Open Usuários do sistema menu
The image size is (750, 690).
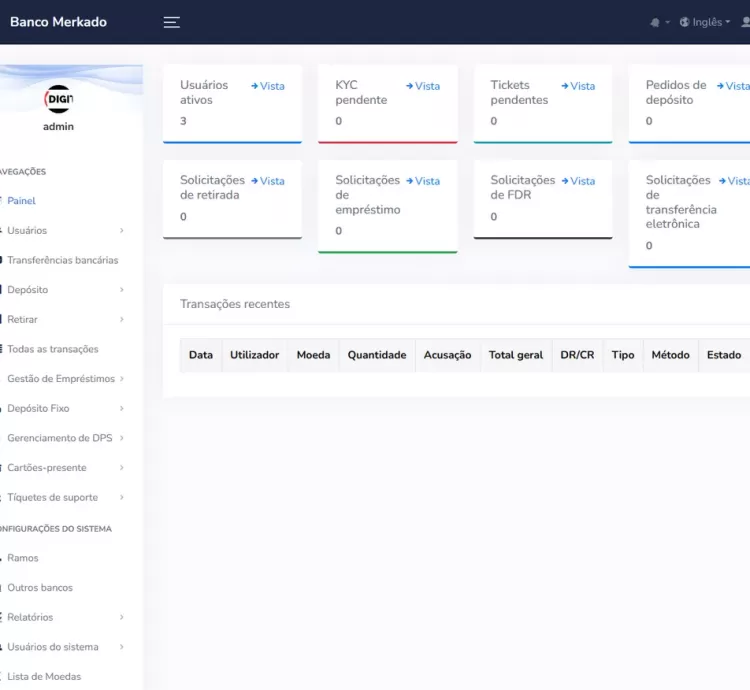53,647
